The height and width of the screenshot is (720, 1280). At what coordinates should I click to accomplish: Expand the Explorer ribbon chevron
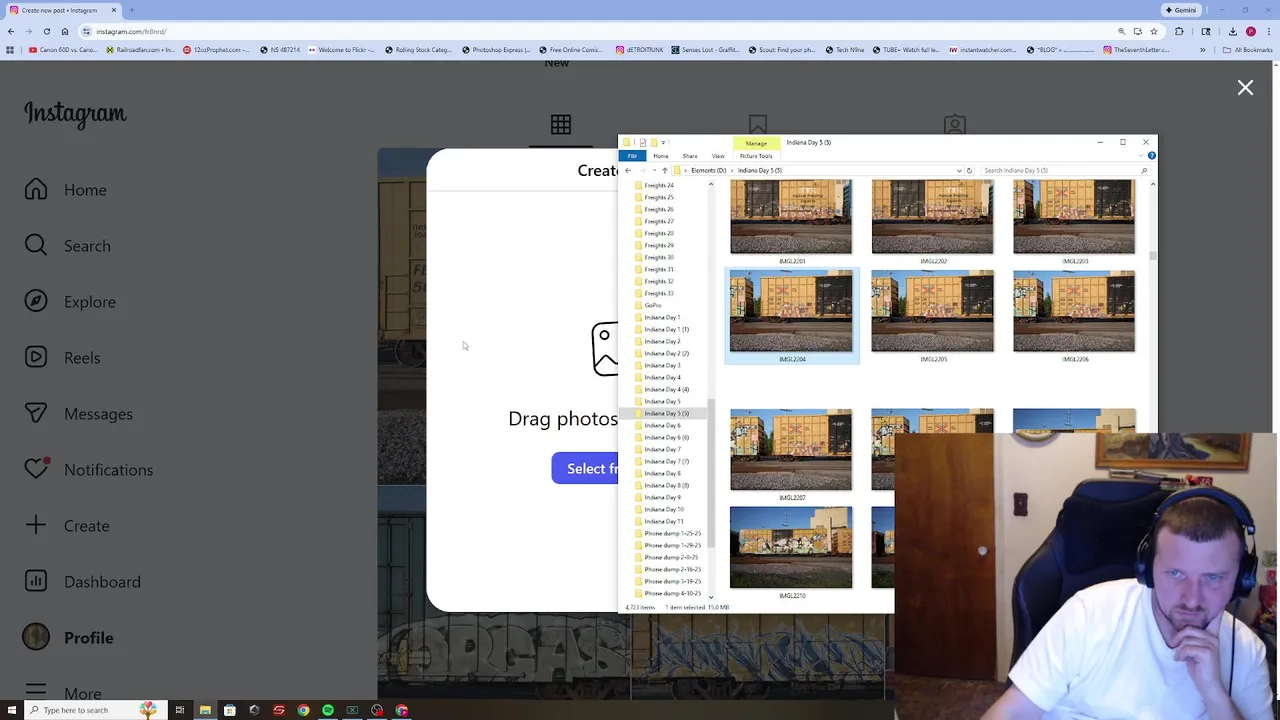(1140, 156)
